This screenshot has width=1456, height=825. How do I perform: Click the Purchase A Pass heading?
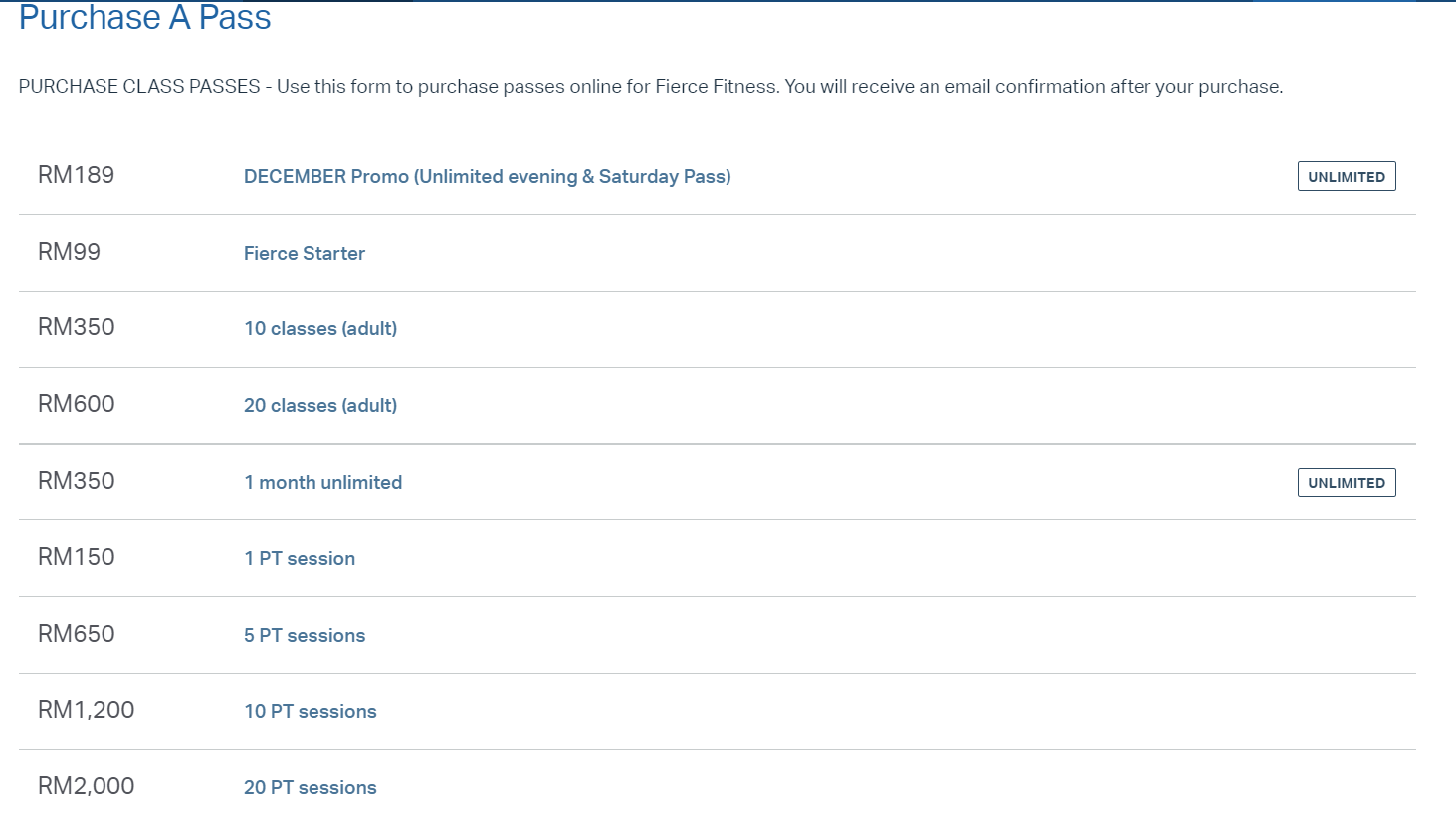click(144, 17)
